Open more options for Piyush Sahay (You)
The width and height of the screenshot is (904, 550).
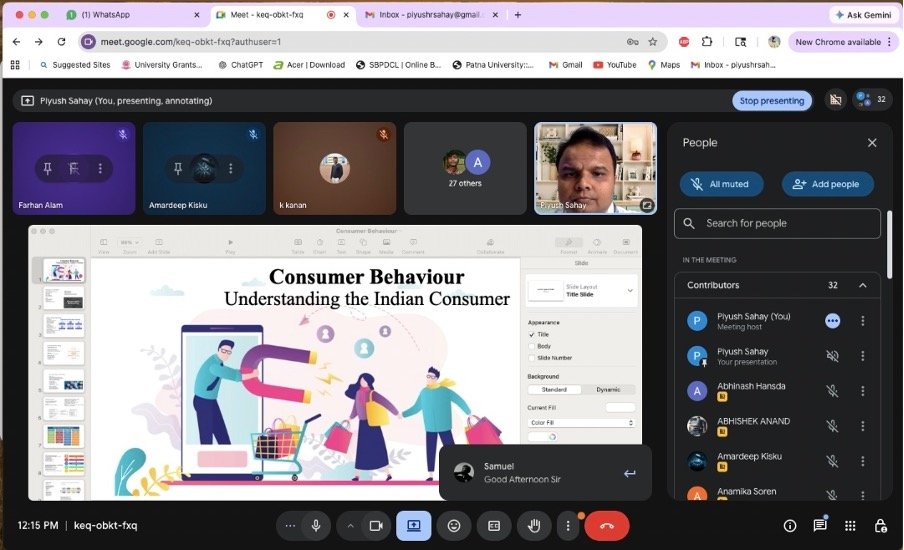click(862, 321)
